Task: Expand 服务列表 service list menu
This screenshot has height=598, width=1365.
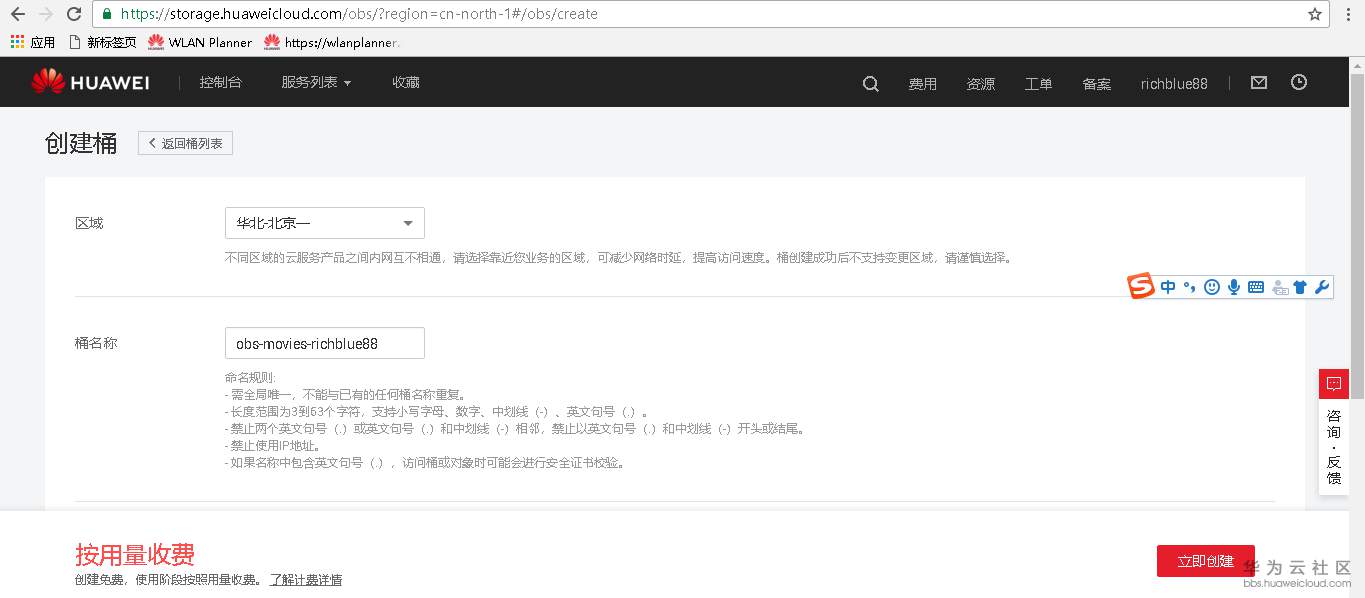Action: (316, 83)
